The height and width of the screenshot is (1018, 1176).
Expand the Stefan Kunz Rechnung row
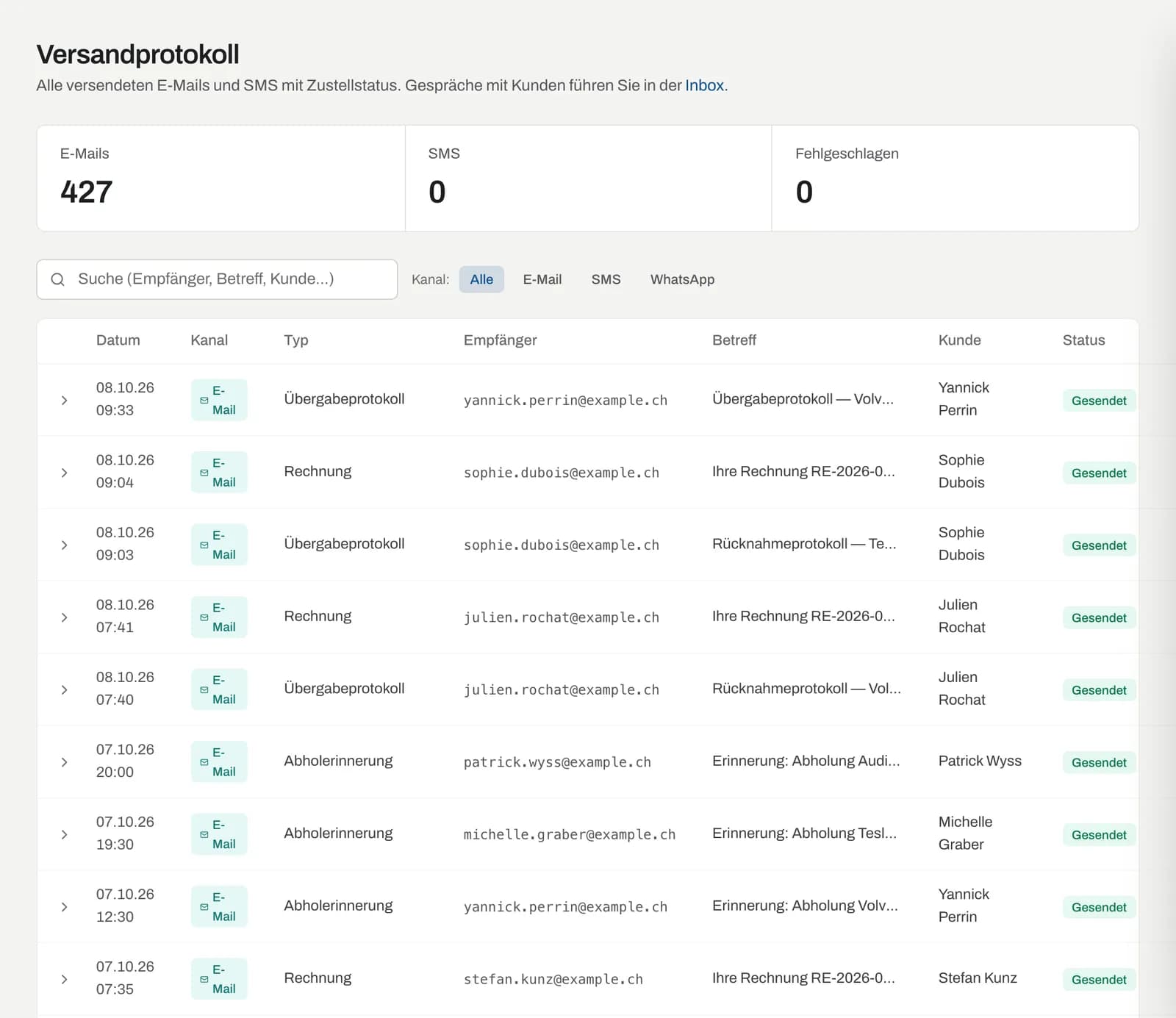(x=64, y=980)
